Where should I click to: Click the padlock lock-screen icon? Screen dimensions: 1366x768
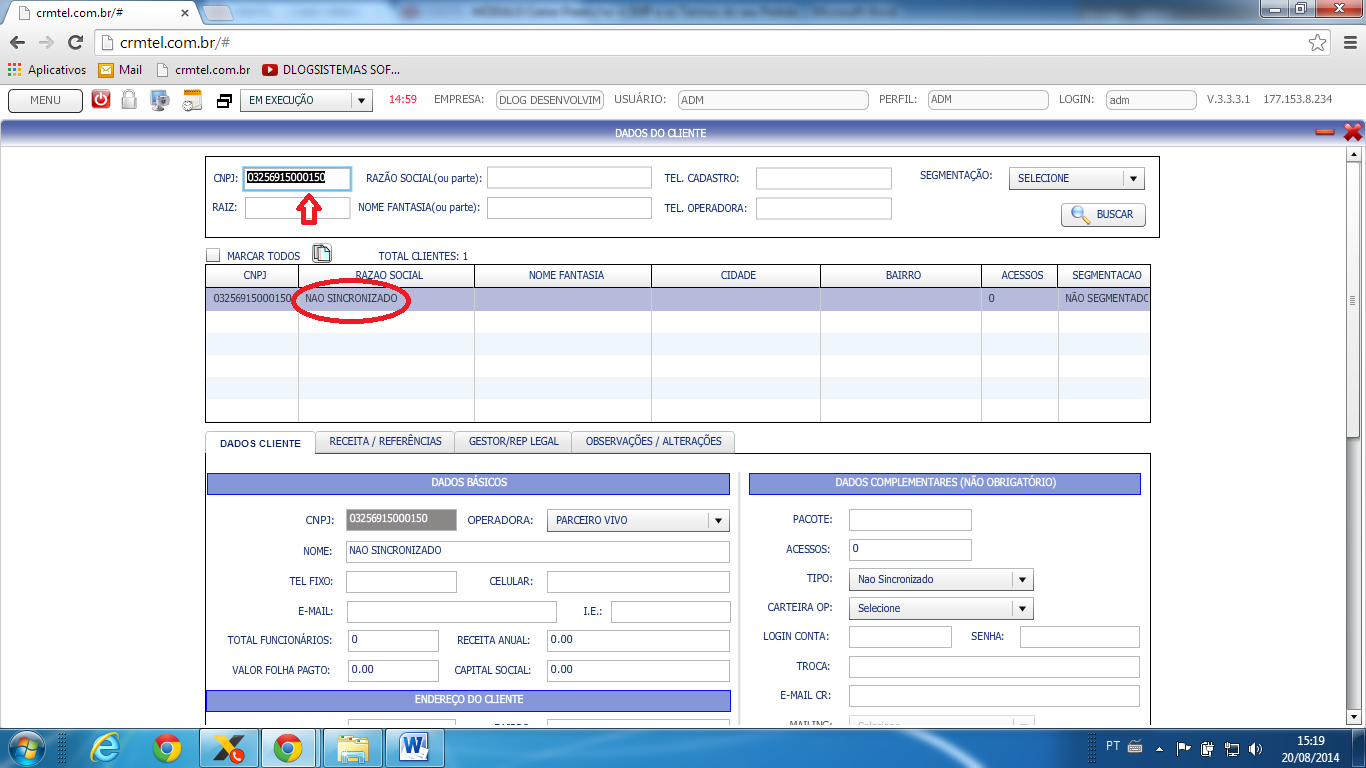[x=129, y=100]
